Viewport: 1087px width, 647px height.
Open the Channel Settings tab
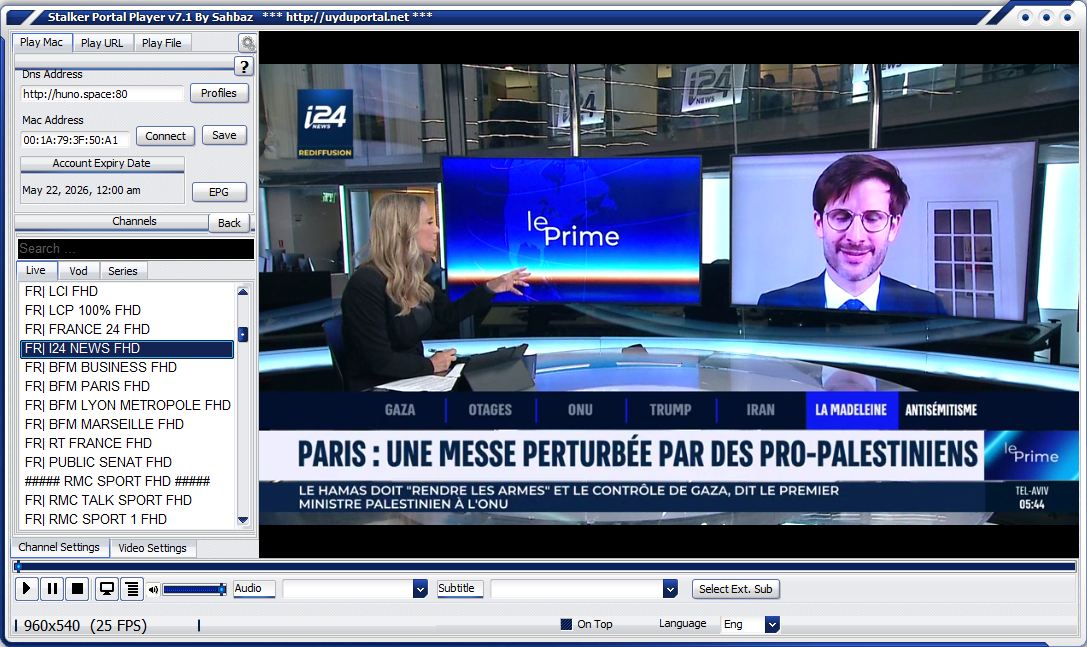(59, 547)
